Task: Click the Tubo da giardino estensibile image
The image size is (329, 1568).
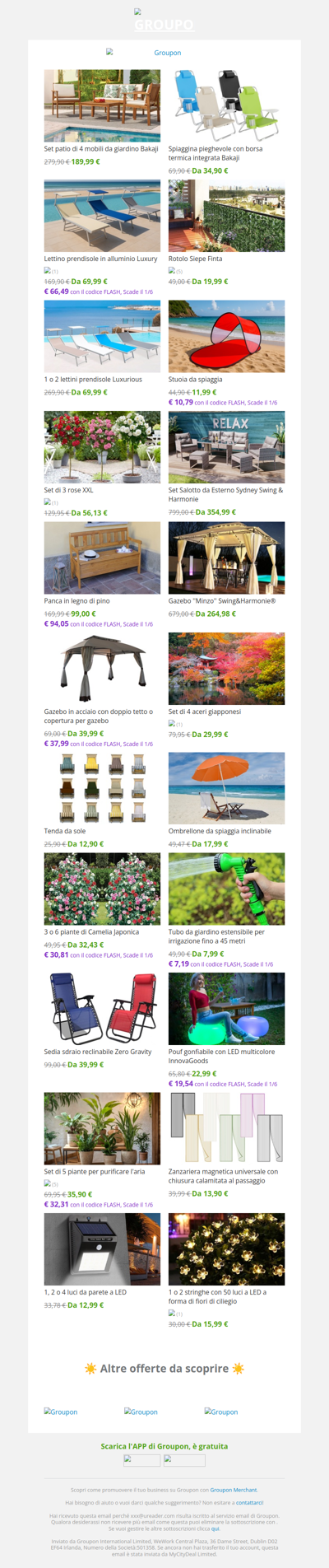Action: (226, 889)
